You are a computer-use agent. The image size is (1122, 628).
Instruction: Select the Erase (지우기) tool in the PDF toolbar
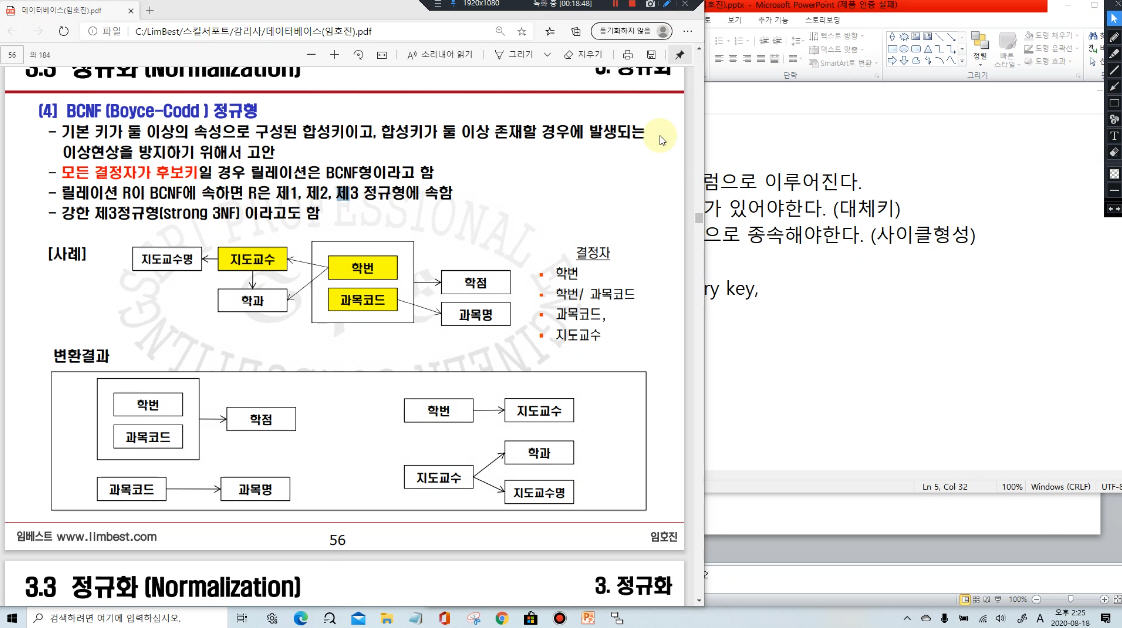[x=582, y=54]
